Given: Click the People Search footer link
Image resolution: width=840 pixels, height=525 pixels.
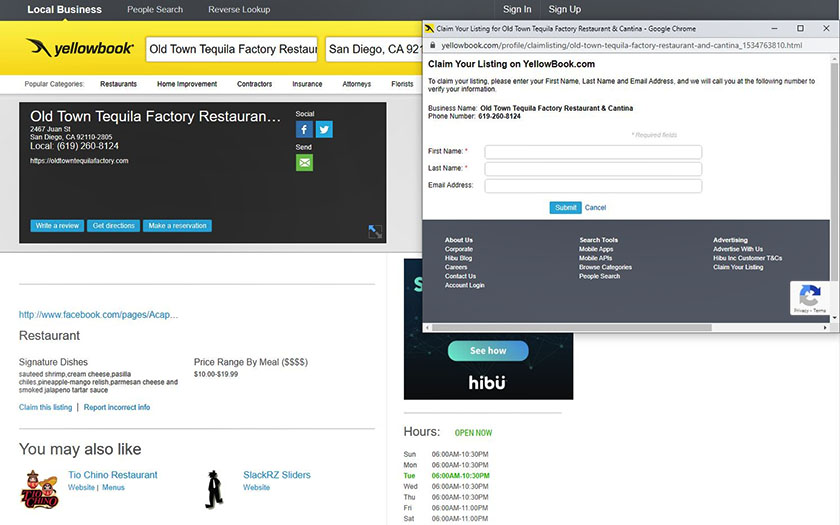Looking at the screenshot, I should click(599, 276).
